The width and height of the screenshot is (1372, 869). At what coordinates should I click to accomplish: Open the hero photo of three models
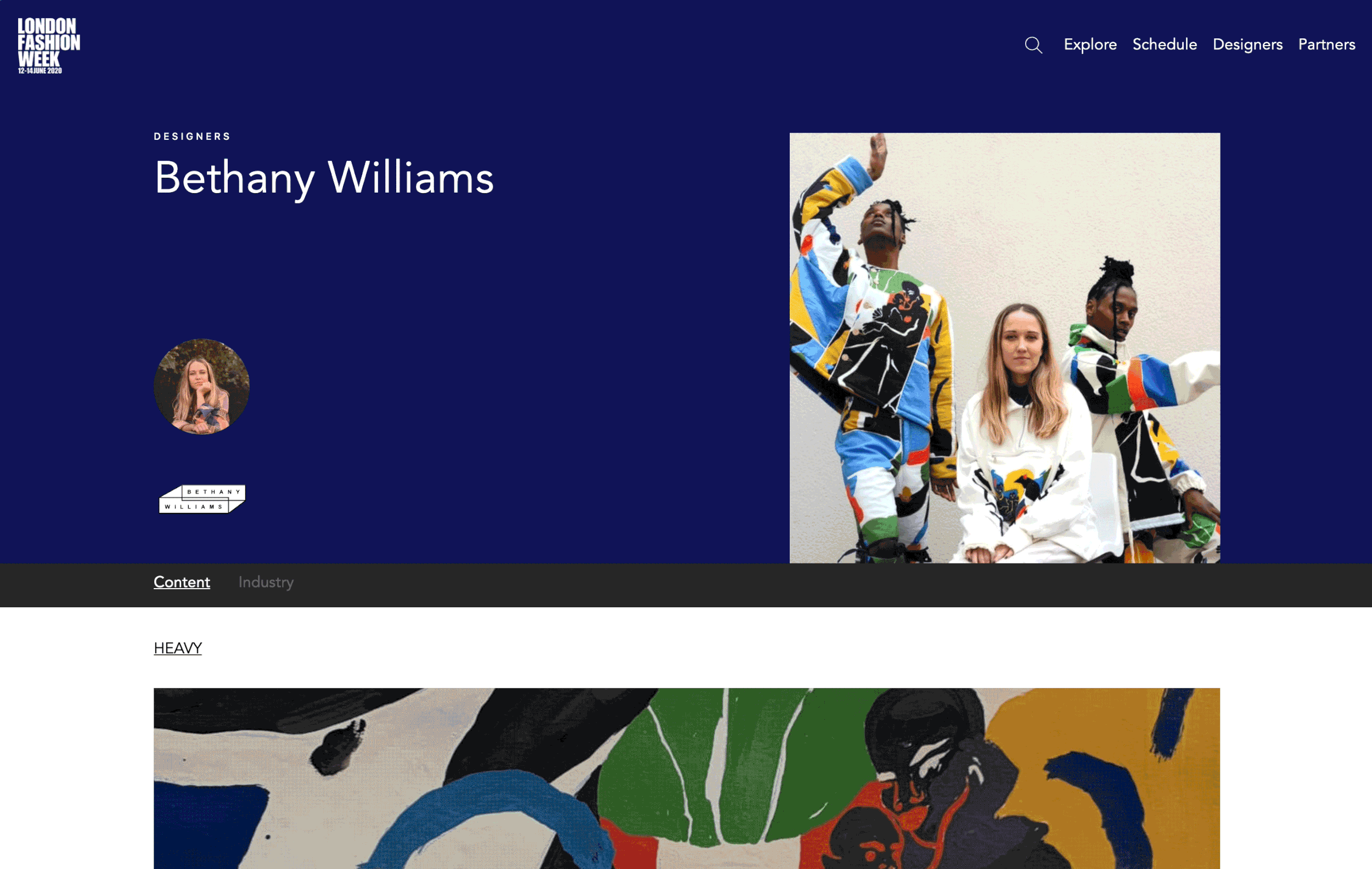tap(1004, 348)
